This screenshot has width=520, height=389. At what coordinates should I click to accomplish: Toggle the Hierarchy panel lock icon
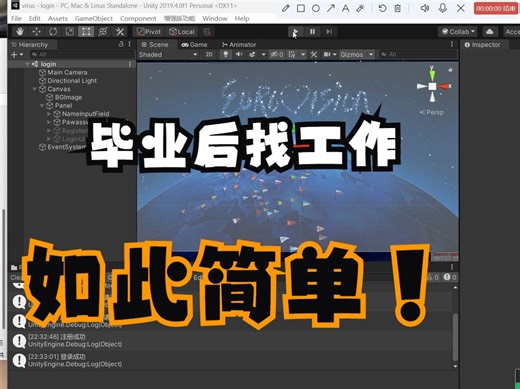(121, 44)
